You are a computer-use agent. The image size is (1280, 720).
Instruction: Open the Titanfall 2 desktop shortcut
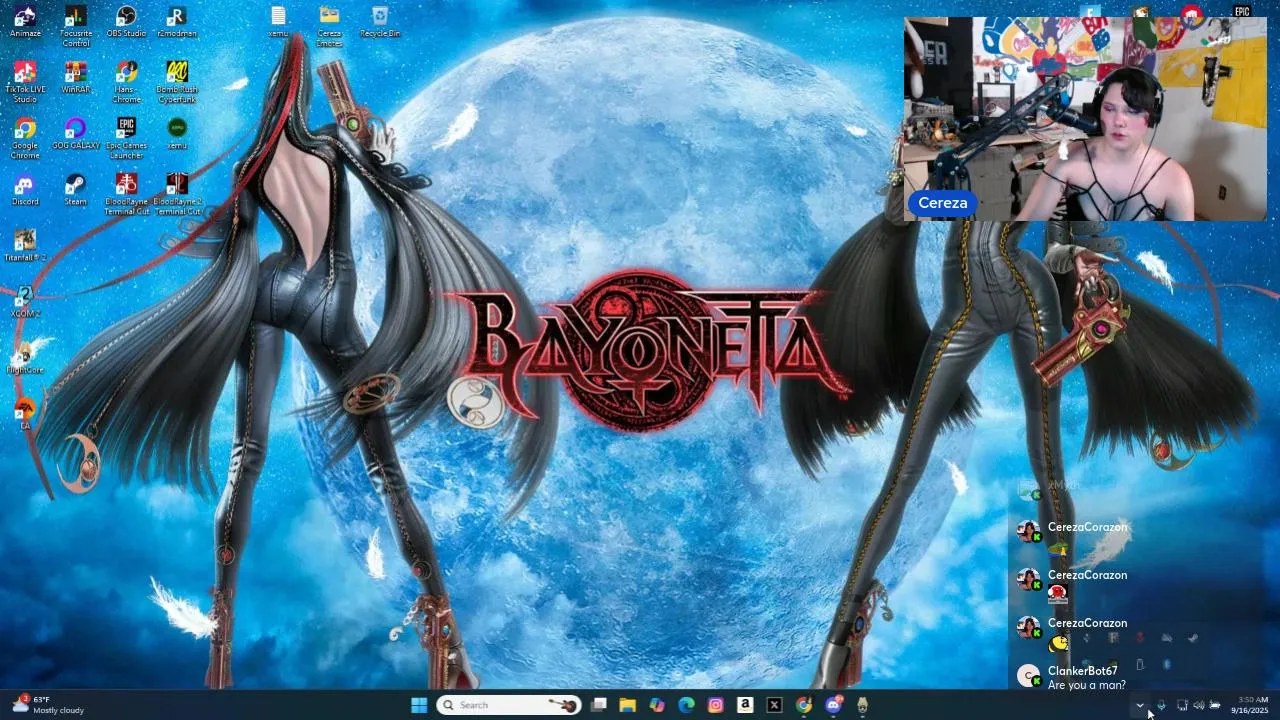tap(25, 246)
